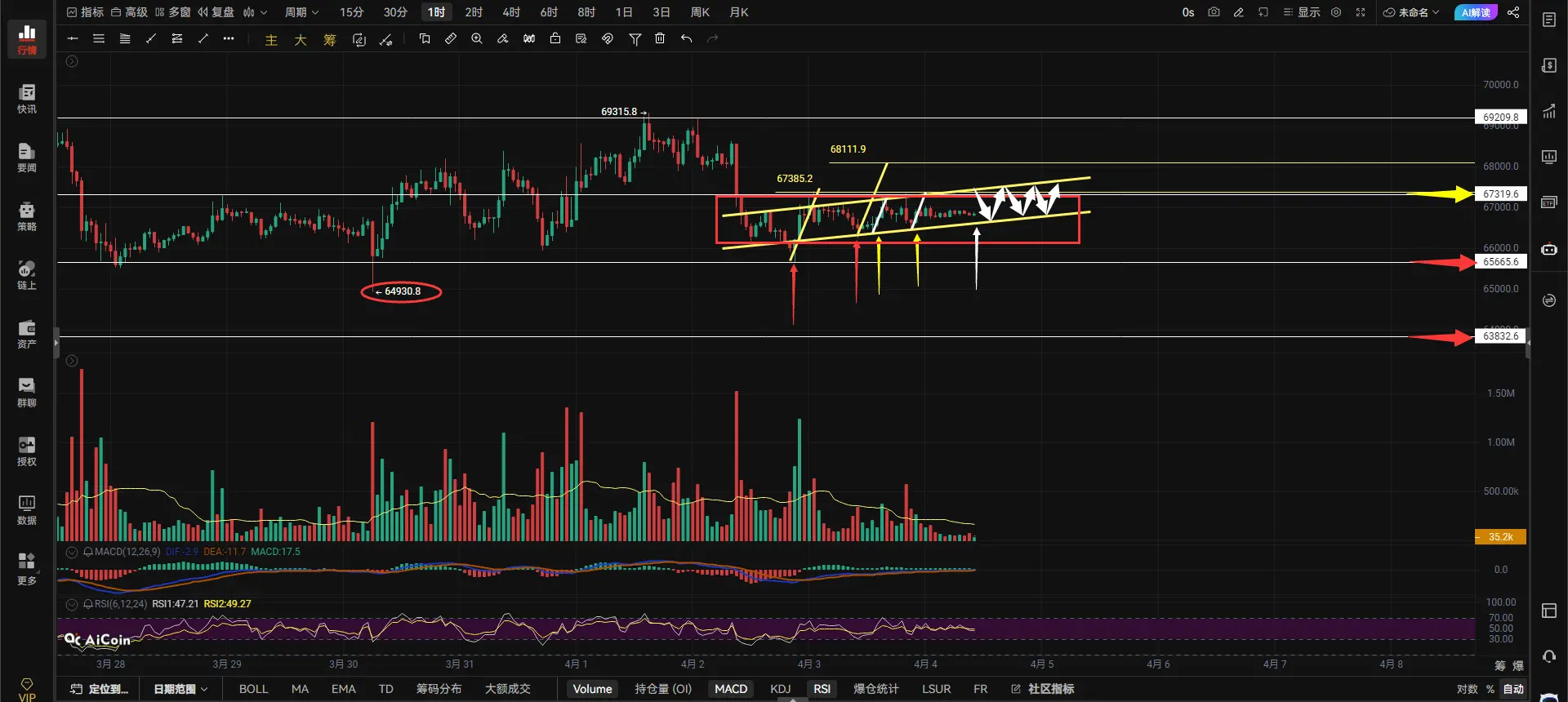Open the customer support headset icon
This screenshot has height=702, width=1568.
click(1548, 655)
